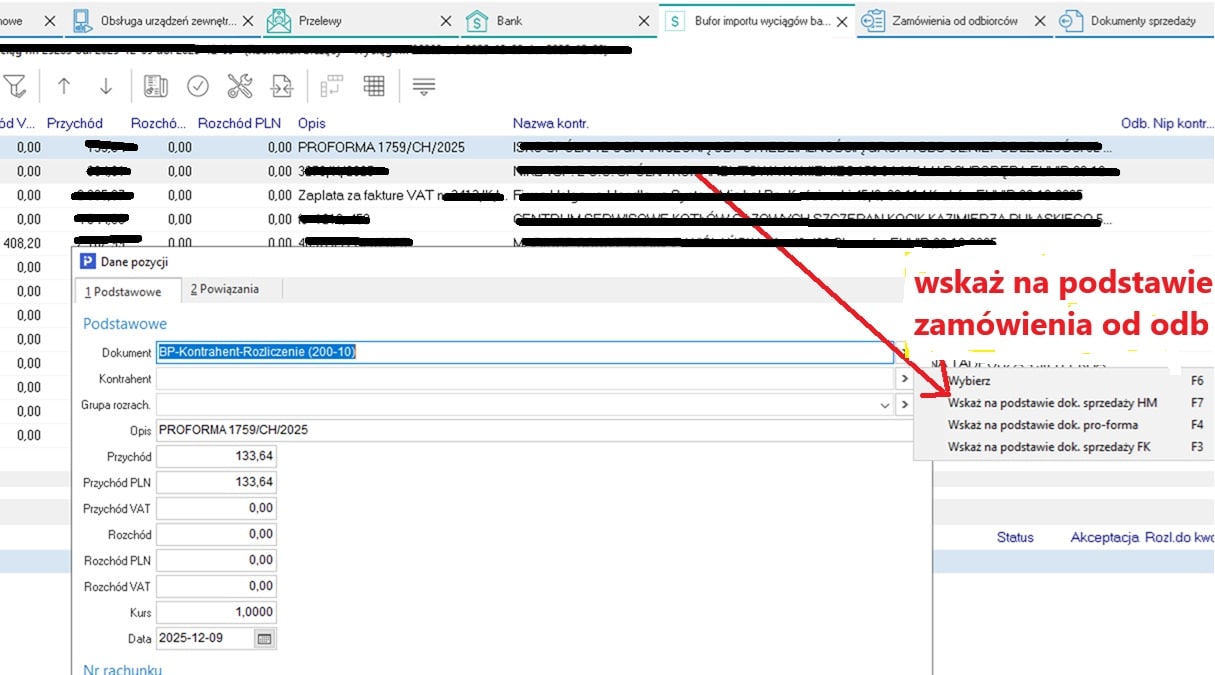Click the grid table view icon

tap(374, 87)
